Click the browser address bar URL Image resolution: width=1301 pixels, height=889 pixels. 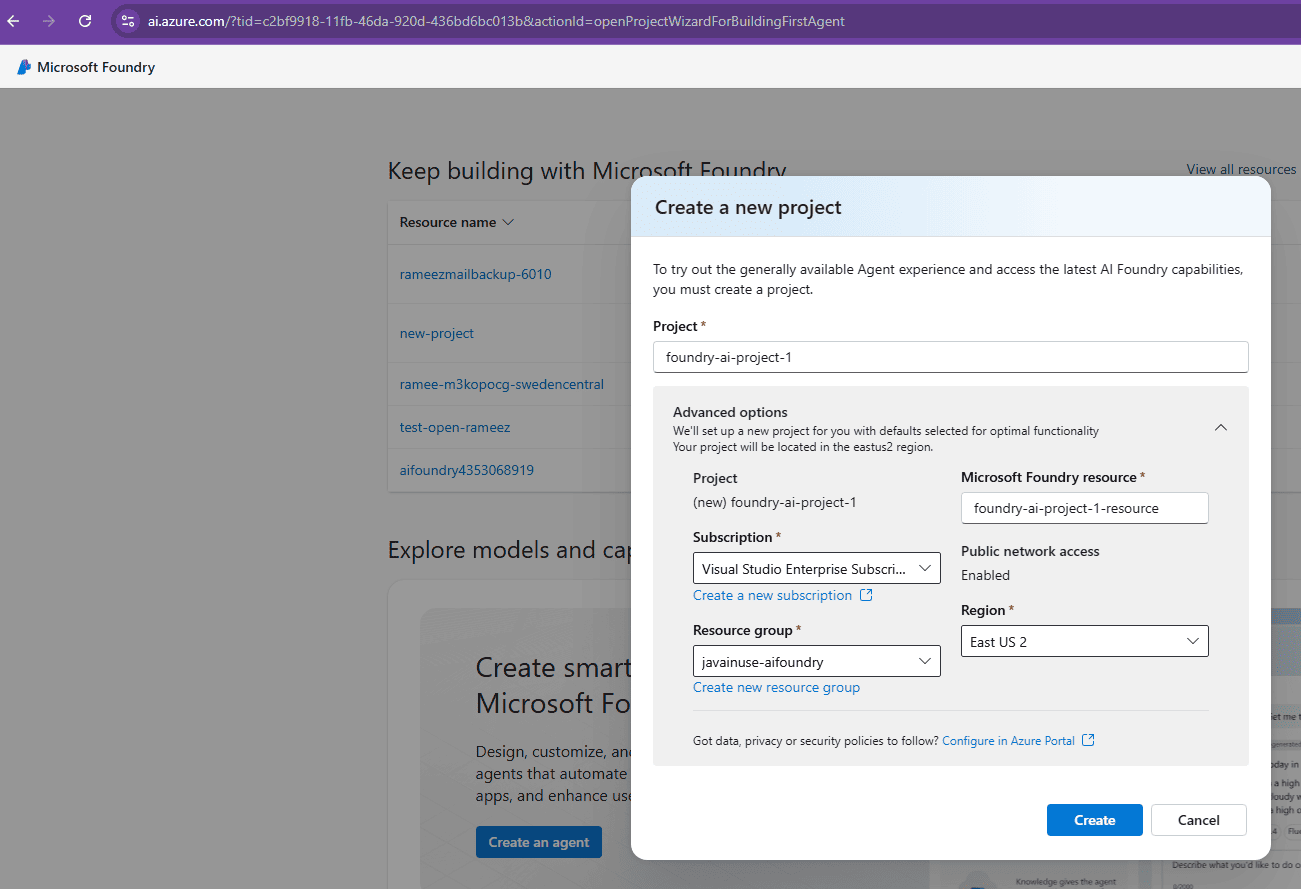coord(496,21)
